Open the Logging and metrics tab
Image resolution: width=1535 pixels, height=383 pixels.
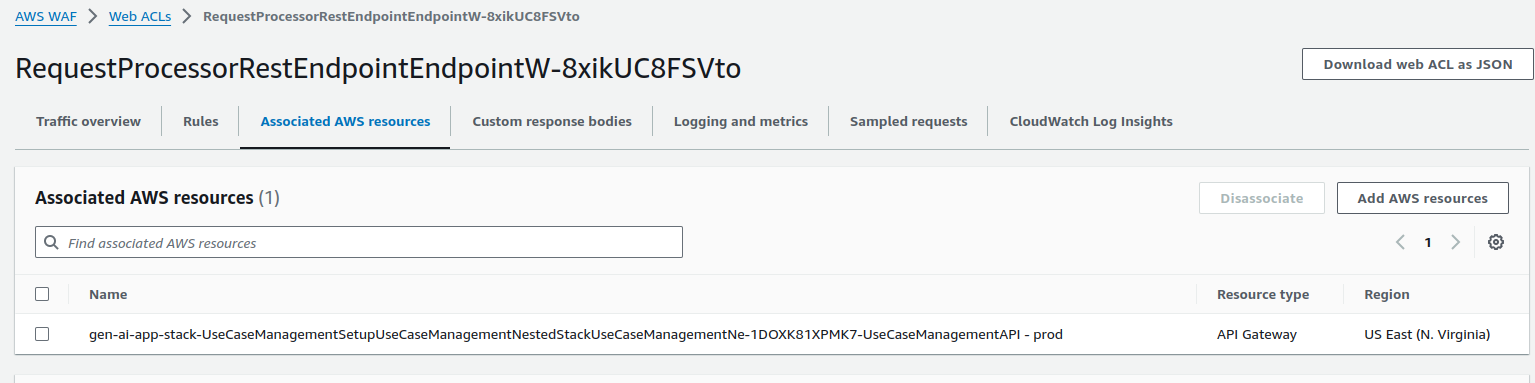click(741, 121)
